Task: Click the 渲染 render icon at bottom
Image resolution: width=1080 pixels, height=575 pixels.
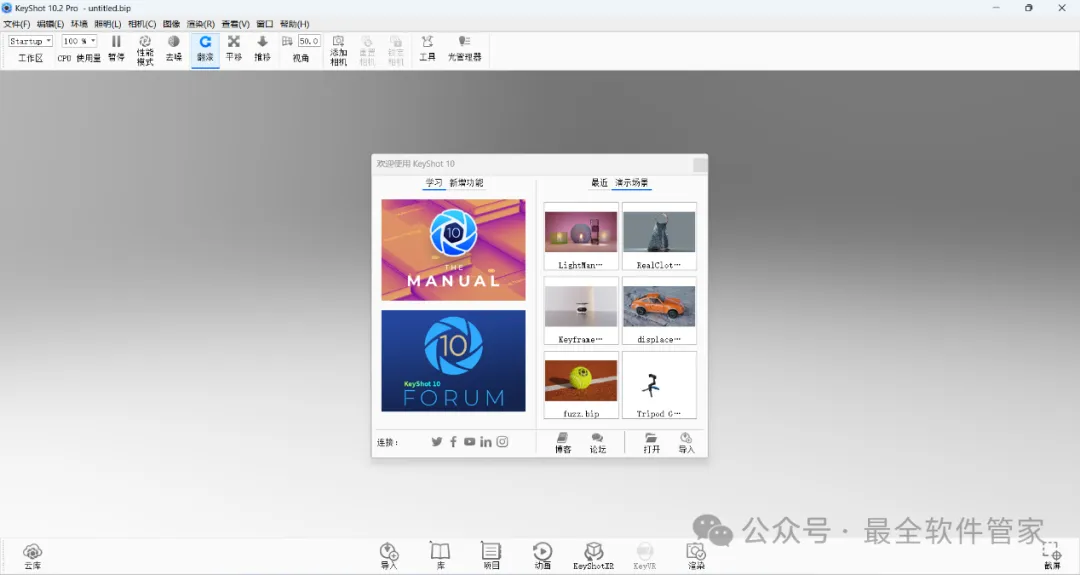Action: click(696, 556)
